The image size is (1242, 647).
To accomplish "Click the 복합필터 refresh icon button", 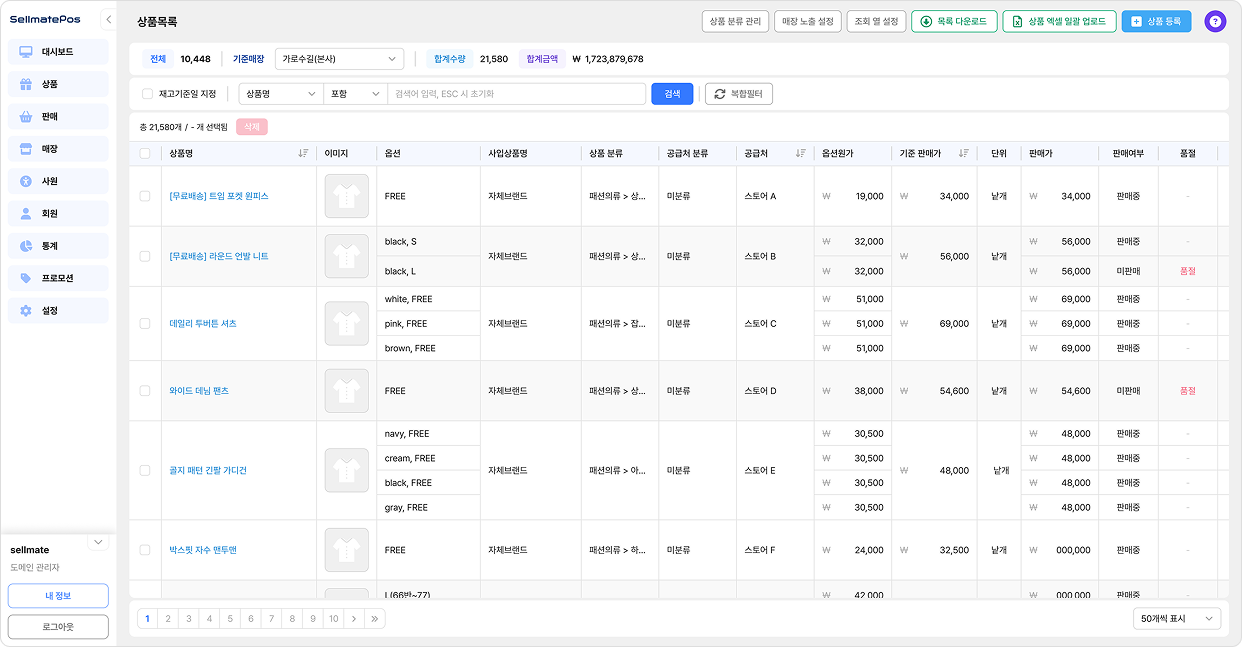I will coord(739,94).
